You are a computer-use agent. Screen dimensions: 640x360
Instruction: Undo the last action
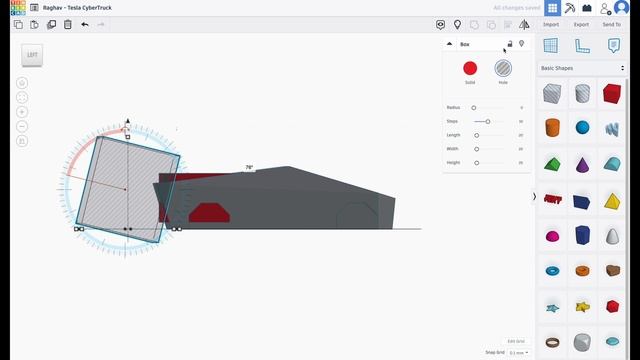(84, 24)
